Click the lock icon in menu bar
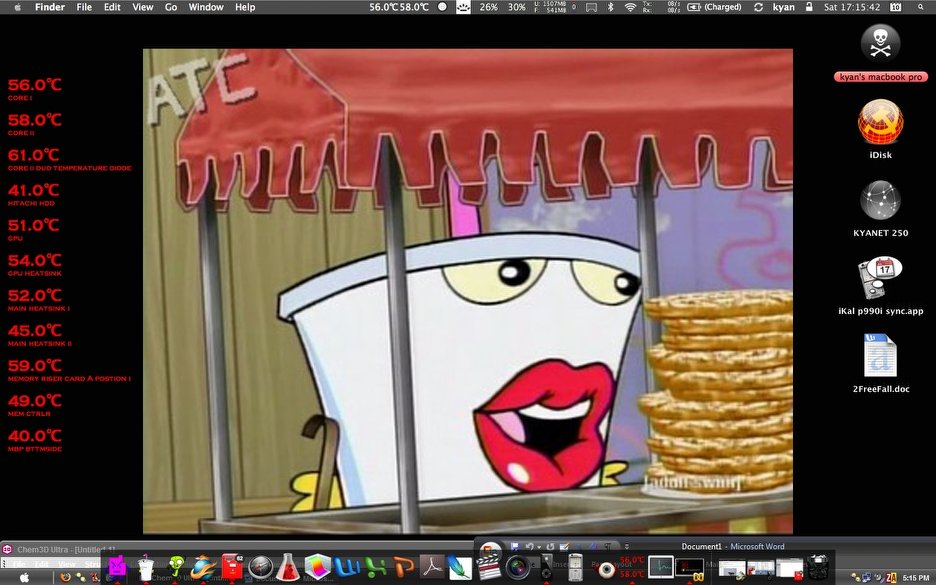Image resolution: width=936 pixels, height=585 pixels. click(809, 7)
